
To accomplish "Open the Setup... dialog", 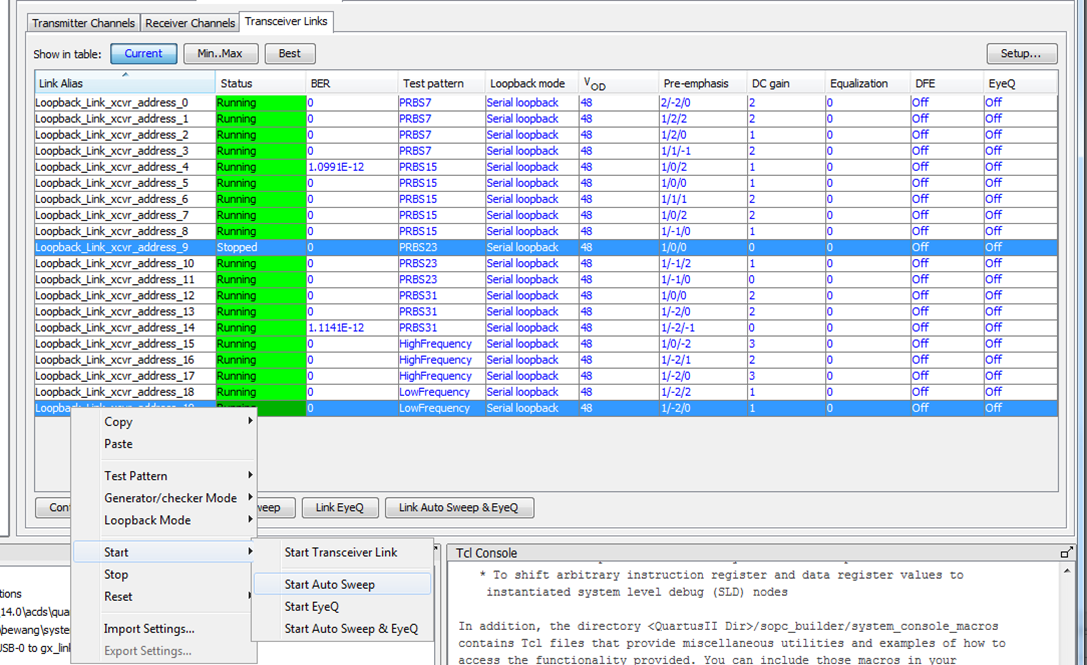I will [1021, 54].
